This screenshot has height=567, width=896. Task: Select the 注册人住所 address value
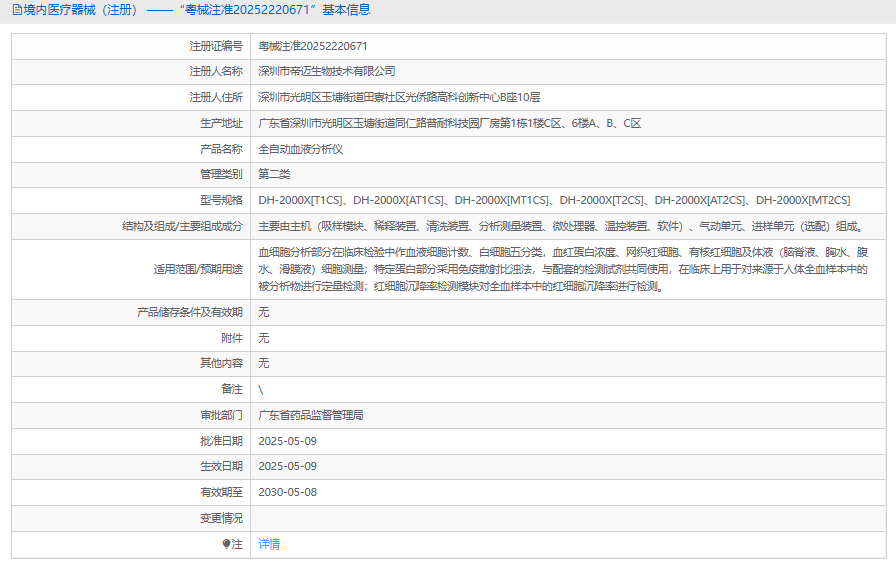coord(399,98)
